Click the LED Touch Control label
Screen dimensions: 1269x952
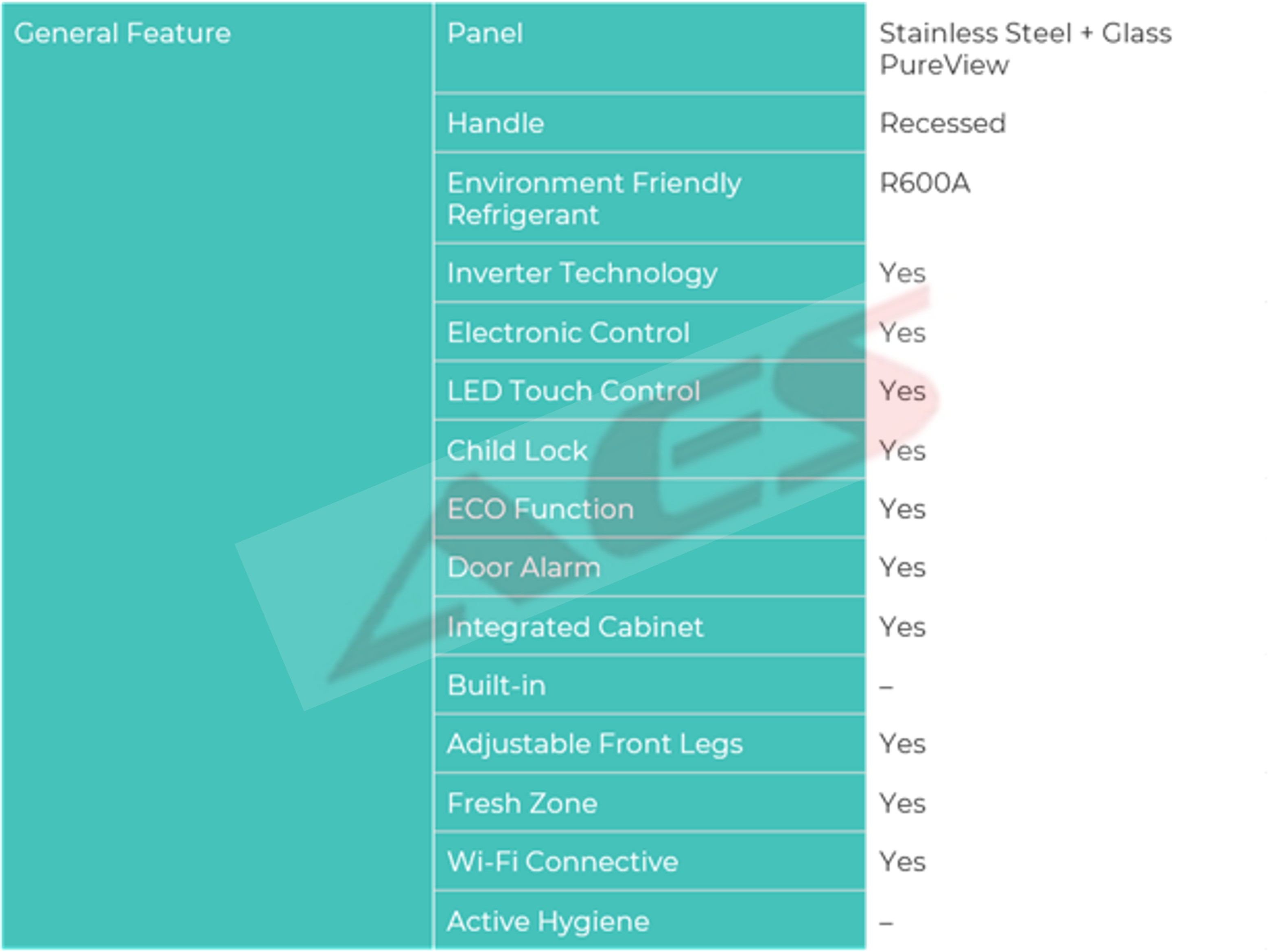pos(574,392)
